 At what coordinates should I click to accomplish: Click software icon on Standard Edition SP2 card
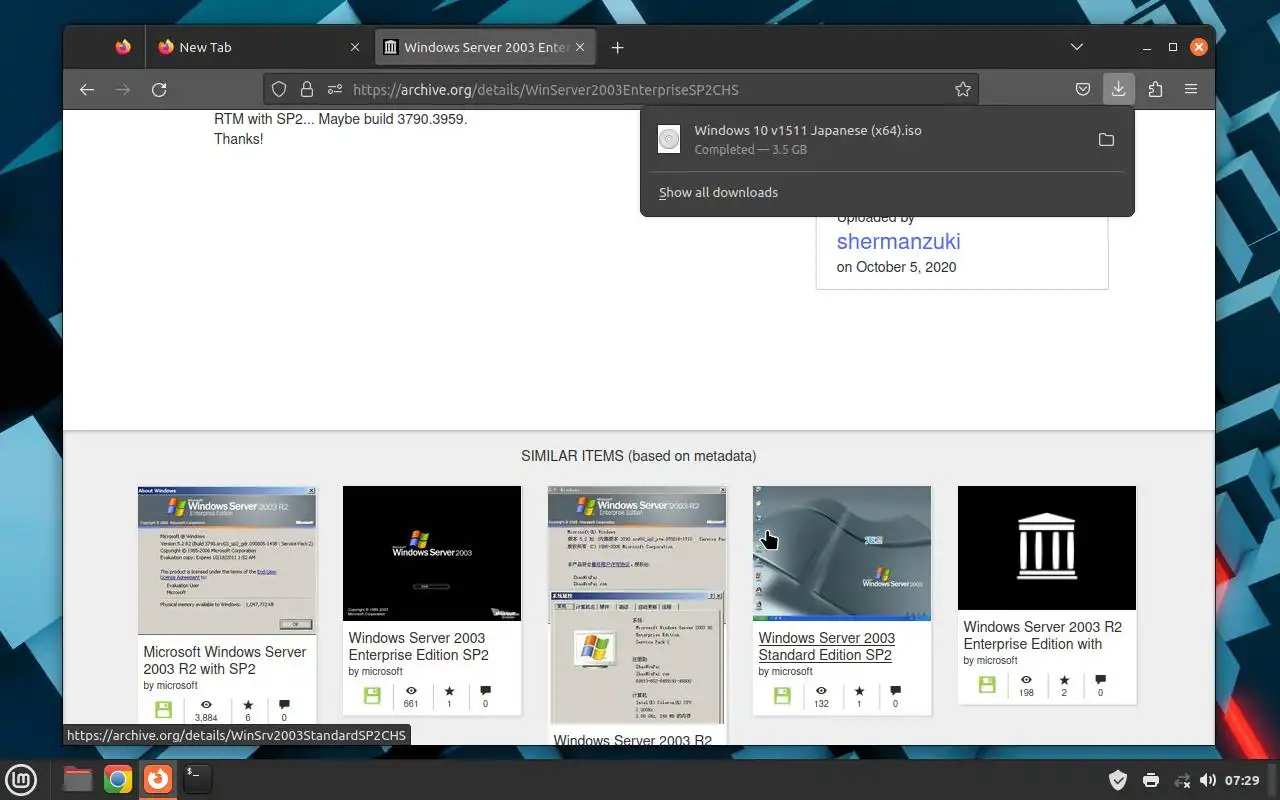tap(782, 695)
